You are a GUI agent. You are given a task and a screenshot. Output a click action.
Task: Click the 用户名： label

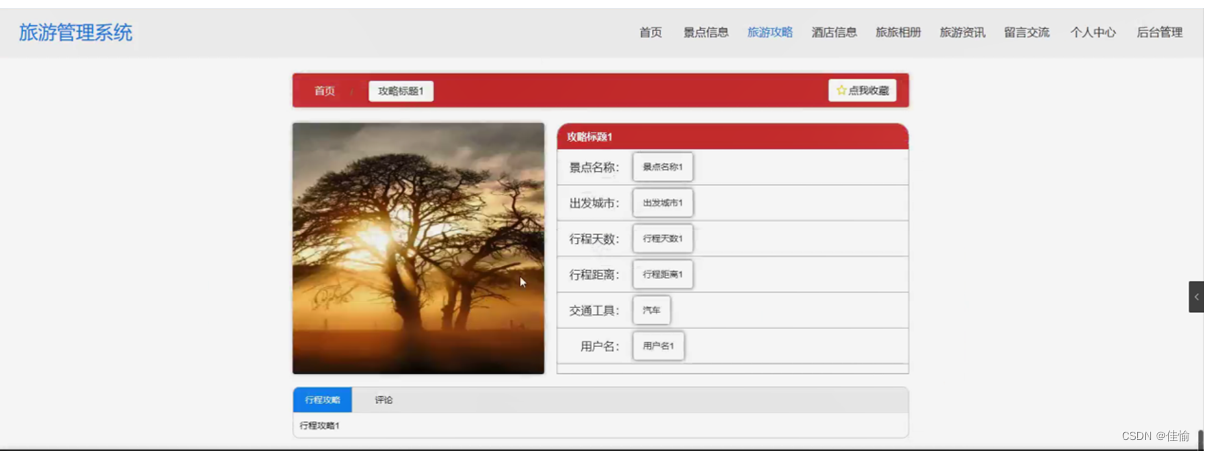pos(600,347)
